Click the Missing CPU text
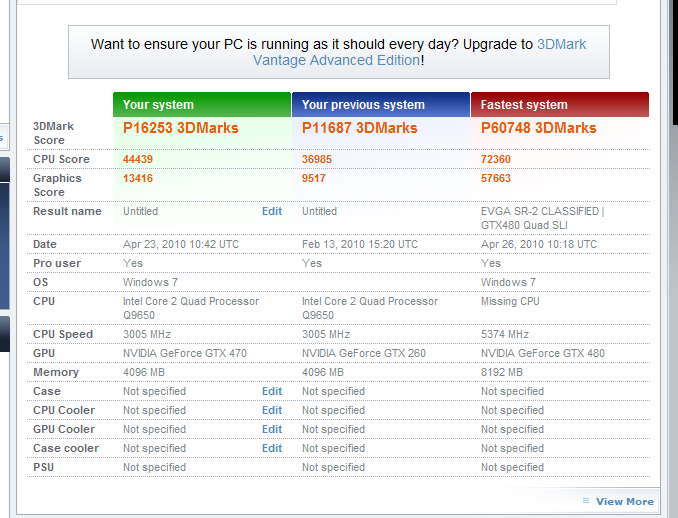Image resolution: width=678 pixels, height=518 pixels. 510,301
